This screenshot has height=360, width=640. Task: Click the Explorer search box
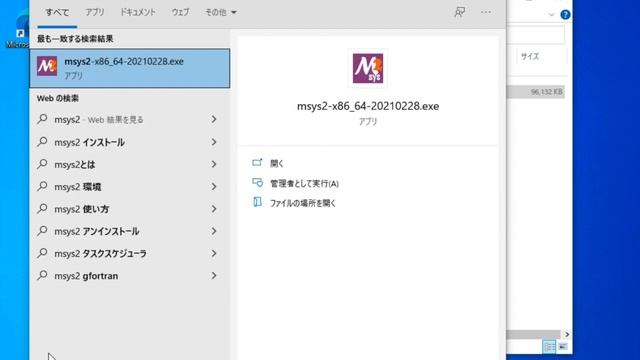(x=536, y=35)
